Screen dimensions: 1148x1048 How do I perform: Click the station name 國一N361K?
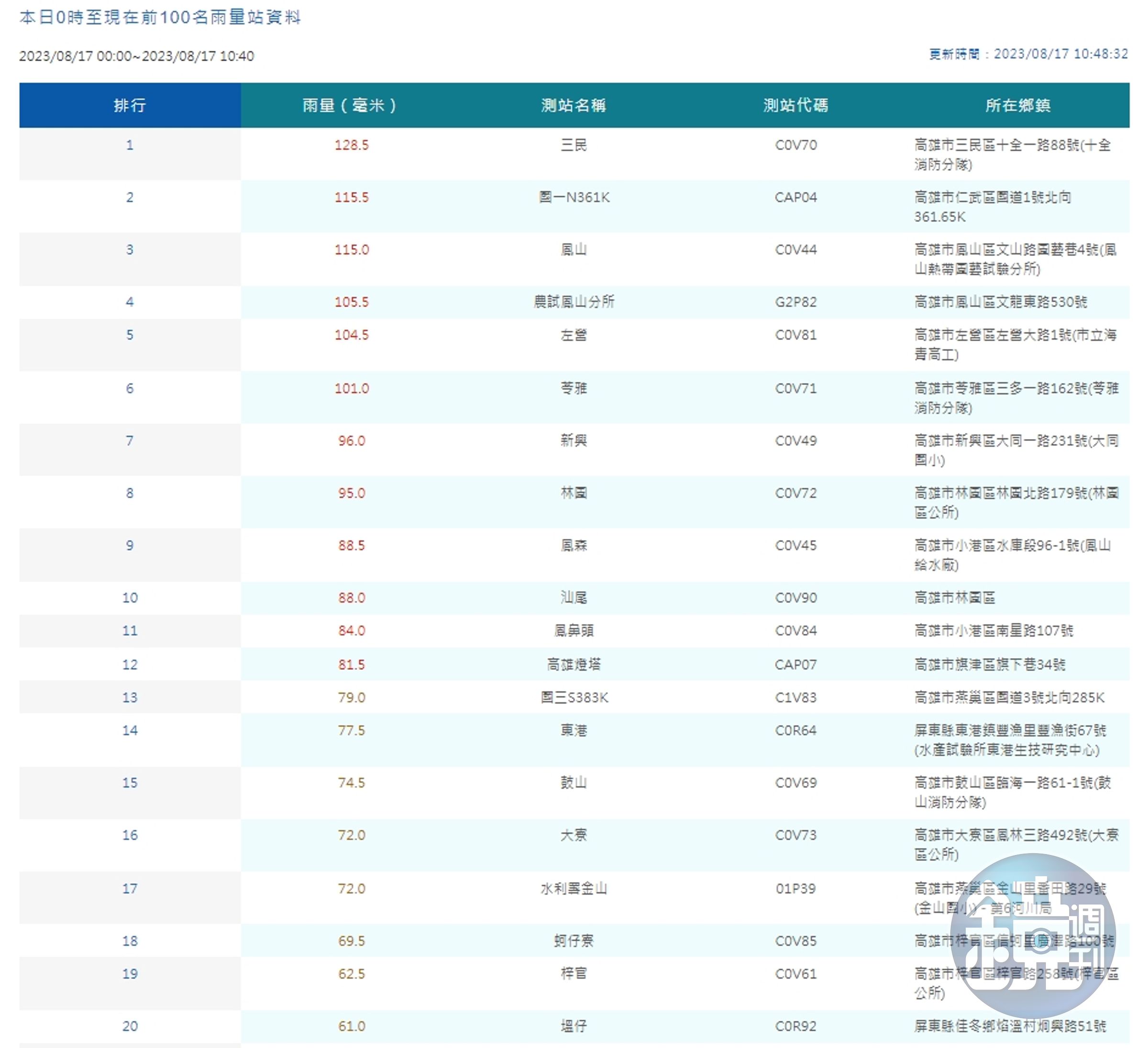574,198
